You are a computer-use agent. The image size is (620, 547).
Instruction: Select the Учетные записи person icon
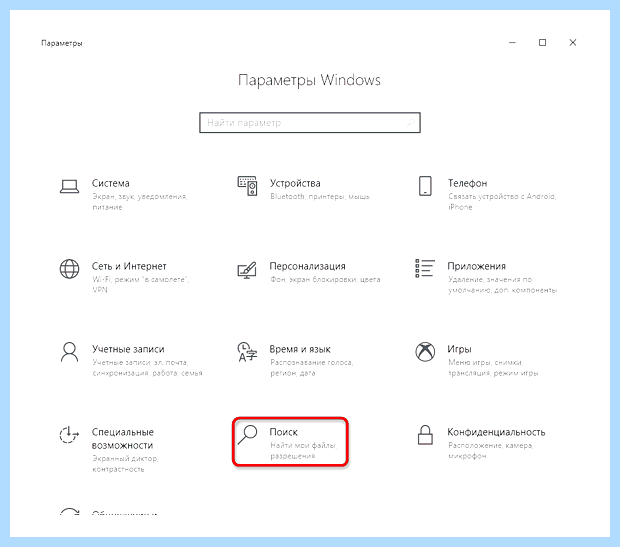pyautogui.click(x=69, y=352)
